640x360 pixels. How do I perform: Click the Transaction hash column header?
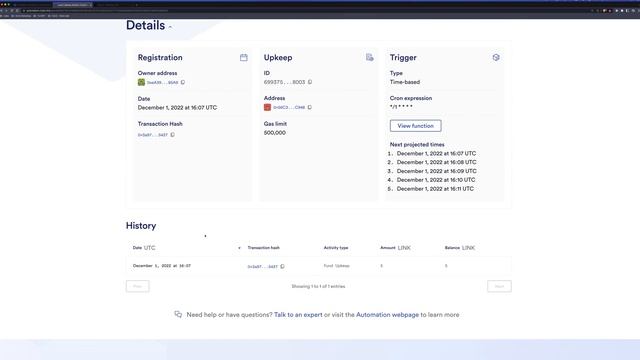pos(264,248)
